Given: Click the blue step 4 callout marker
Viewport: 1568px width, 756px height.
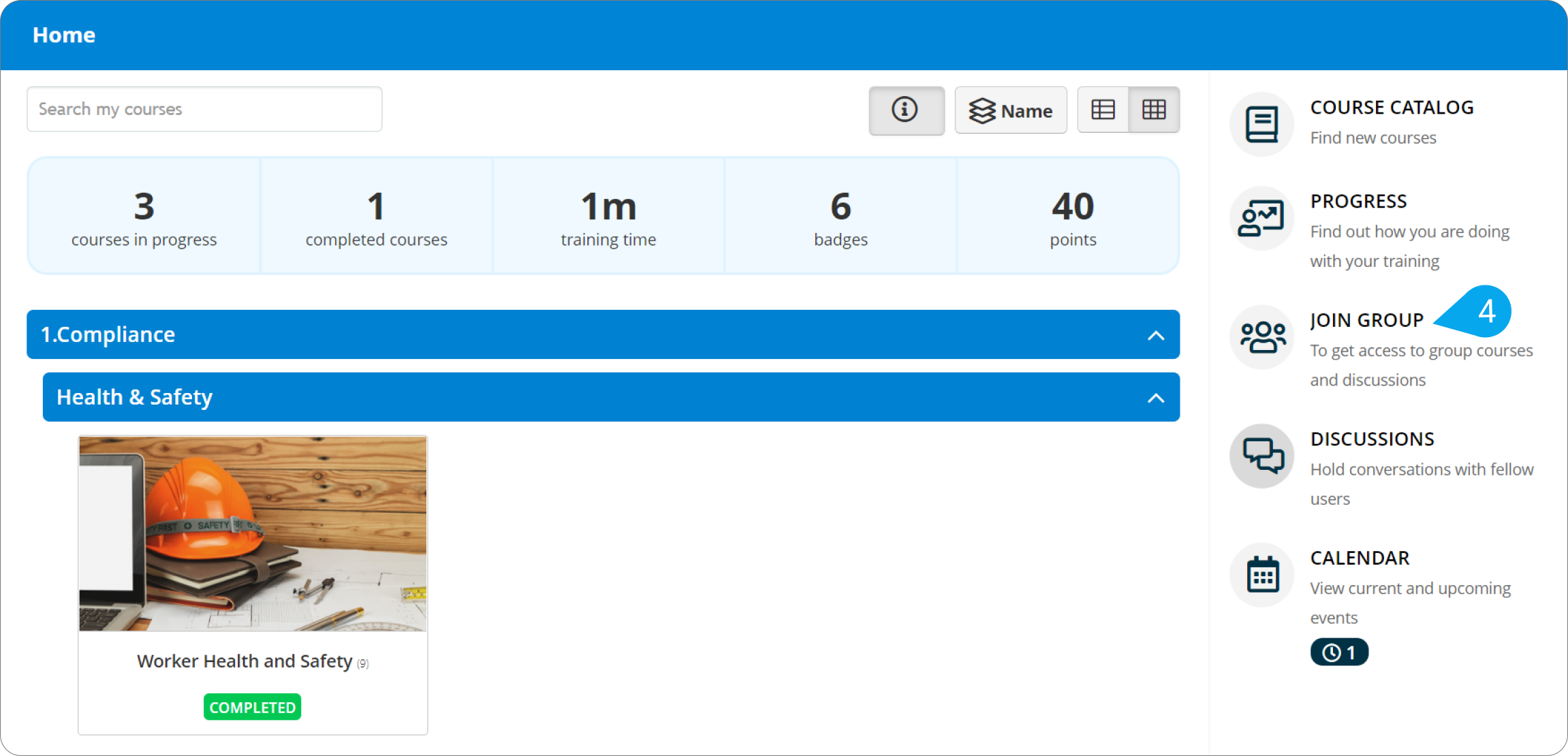Looking at the screenshot, I should [1484, 311].
